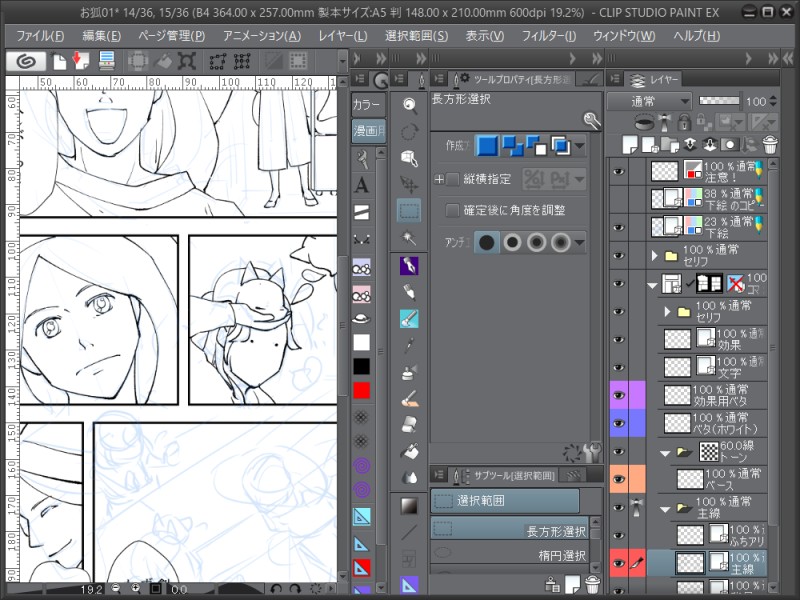The height and width of the screenshot is (600, 800).
Task: Delete sub tool trash icon
Action: pyautogui.click(x=592, y=585)
